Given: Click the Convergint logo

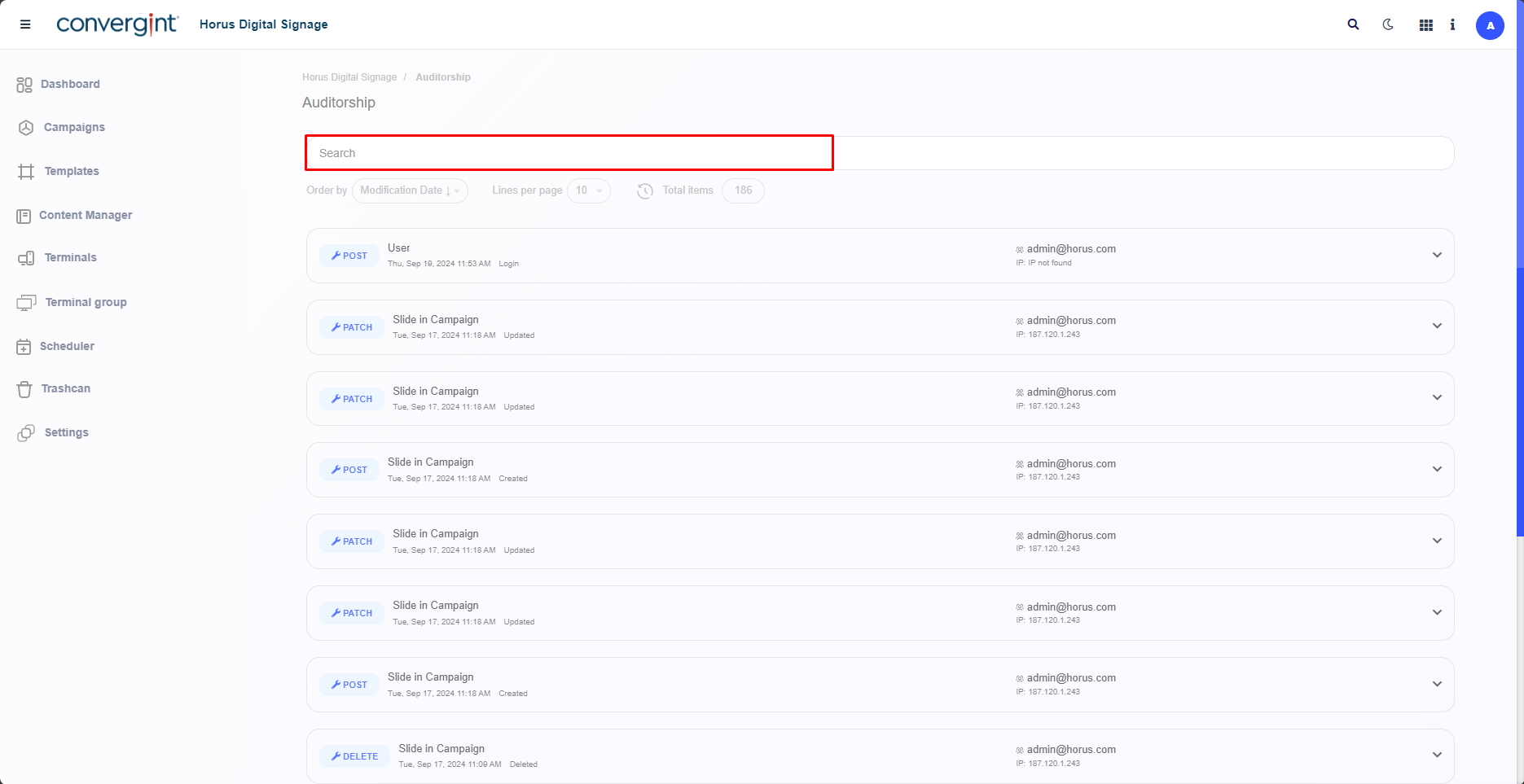Looking at the screenshot, I should tap(117, 24).
